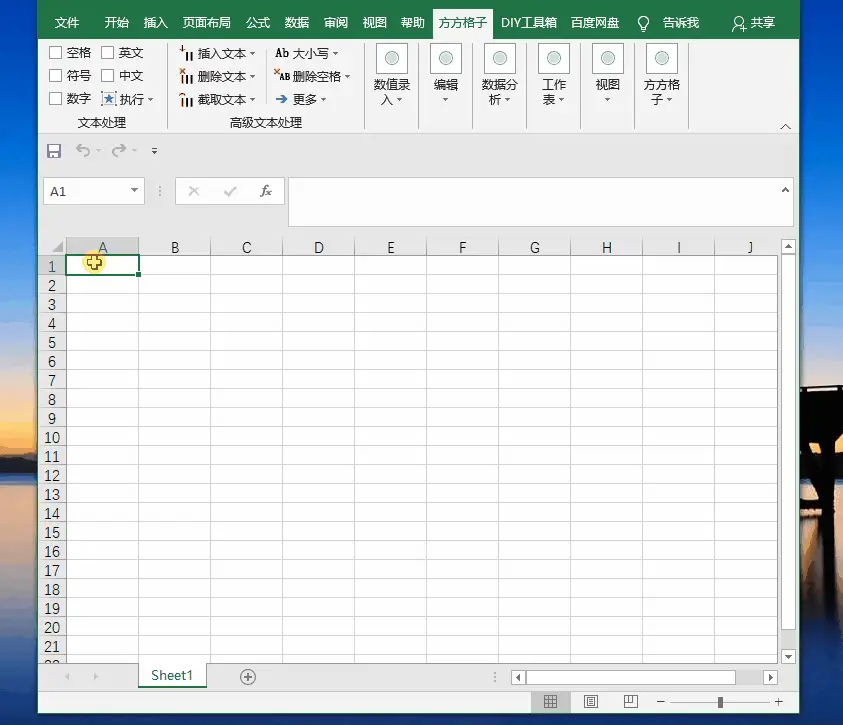Enable the 空格 checkbox
This screenshot has height=725, width=843.
pos(57,52)
